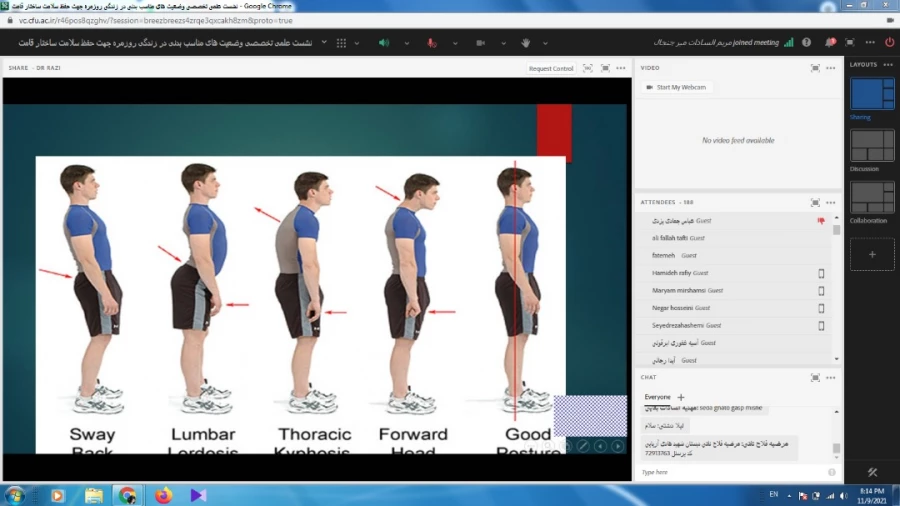Click Start My Webcam button
The height and width of the screenshot is (506, 900).
(x=676, y=88)
